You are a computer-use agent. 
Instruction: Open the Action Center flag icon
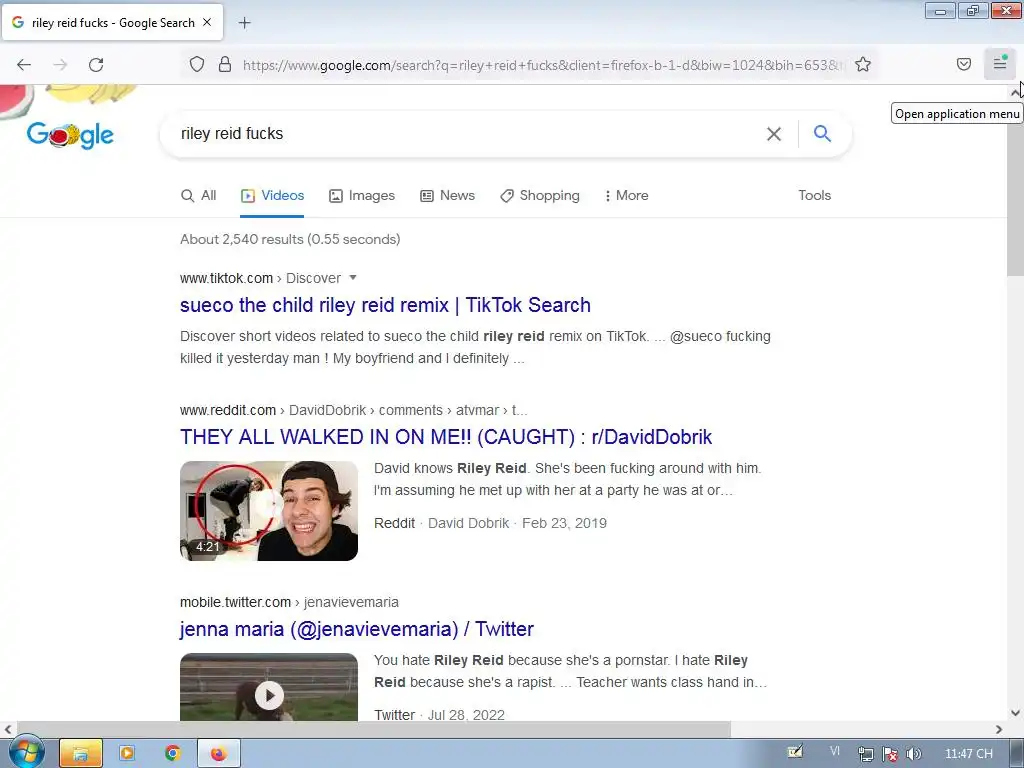890,754
